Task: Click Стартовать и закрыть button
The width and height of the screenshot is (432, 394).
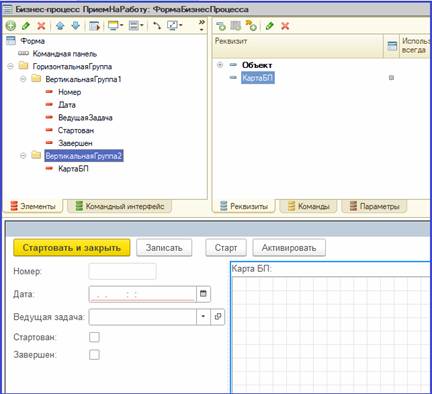Action: click(x=72, y=248)
